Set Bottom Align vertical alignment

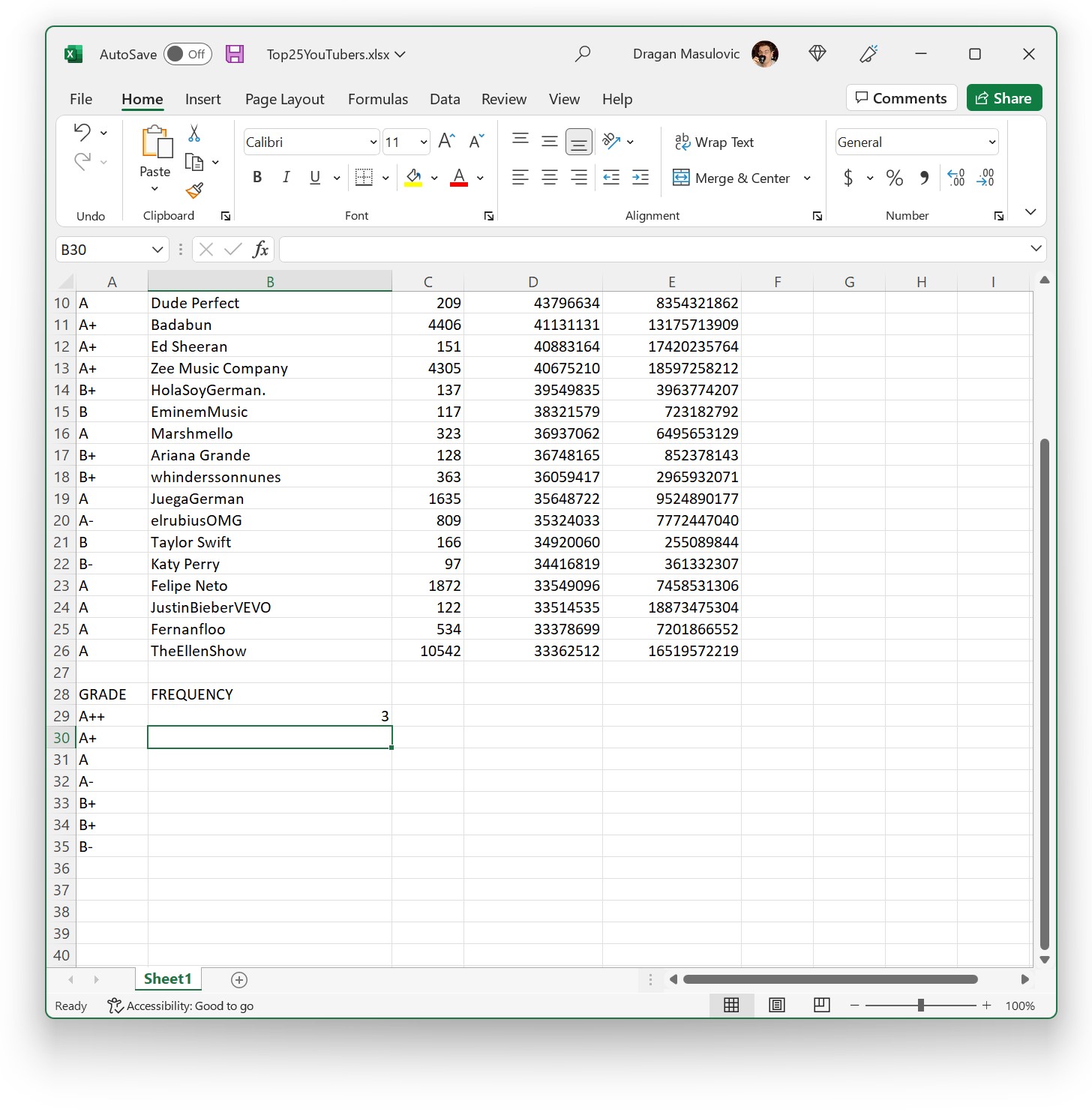tap(579, 142)
